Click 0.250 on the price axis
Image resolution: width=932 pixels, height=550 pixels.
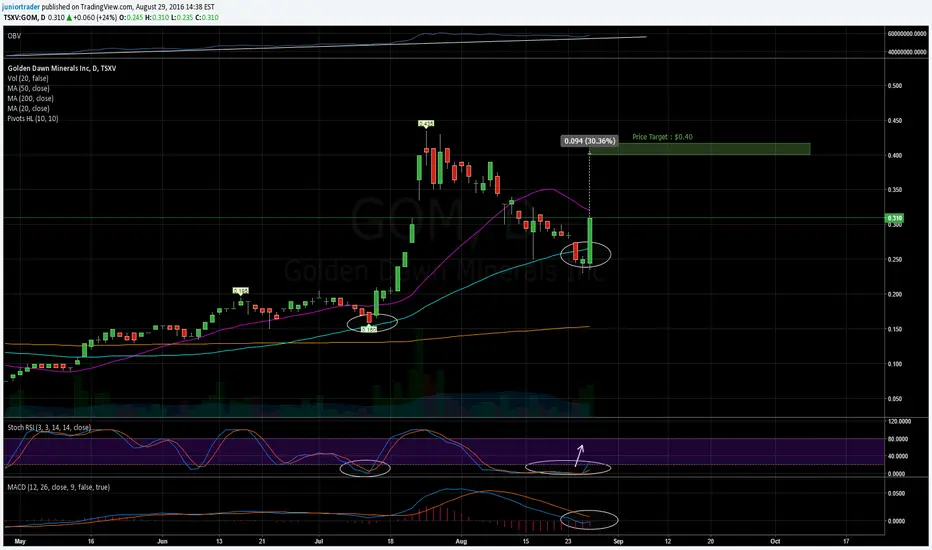895,260
